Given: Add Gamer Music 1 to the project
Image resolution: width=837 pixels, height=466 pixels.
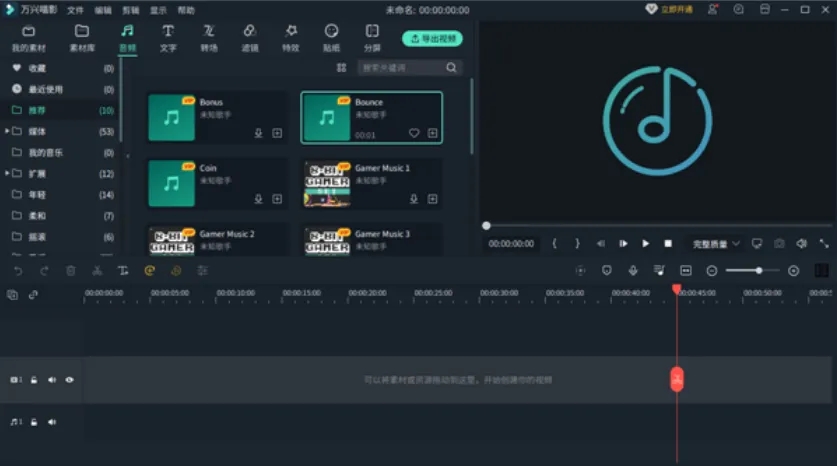Looking at the screenshot, I should tap(432, 199).
